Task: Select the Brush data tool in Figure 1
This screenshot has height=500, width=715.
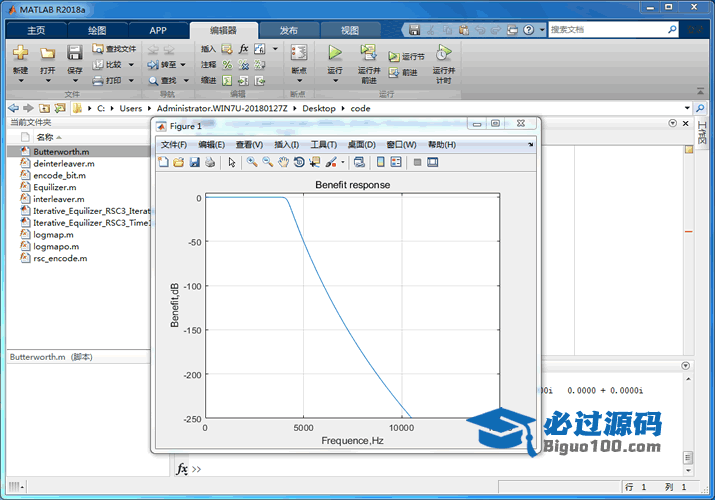Action: 331,162
